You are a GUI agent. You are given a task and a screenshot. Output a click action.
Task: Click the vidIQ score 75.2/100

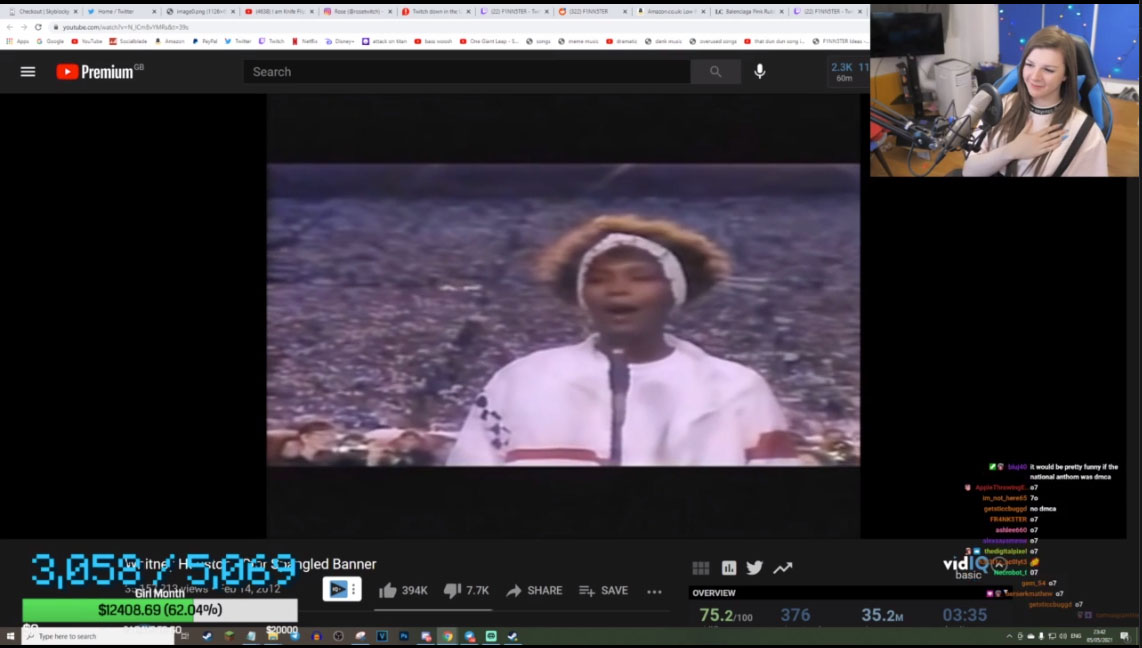coord(725,615)
